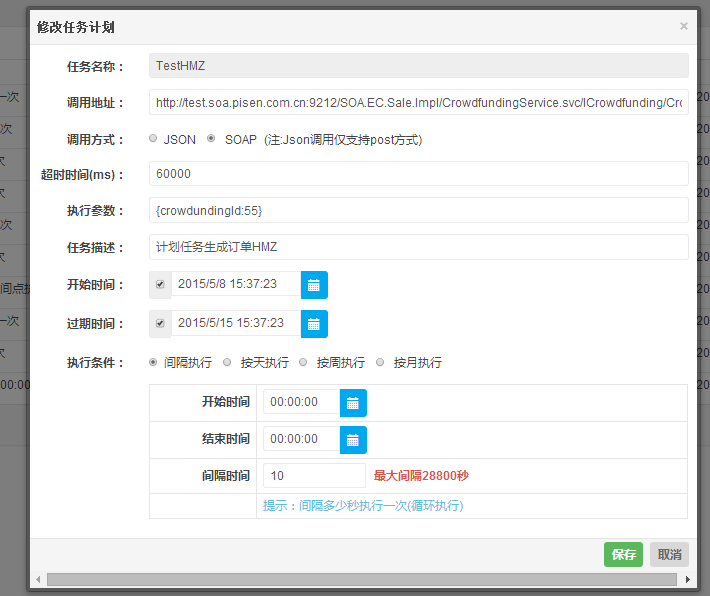Choose 按天执行 execution condition
This screenshot has height=596, width=710.
point(228,362)
